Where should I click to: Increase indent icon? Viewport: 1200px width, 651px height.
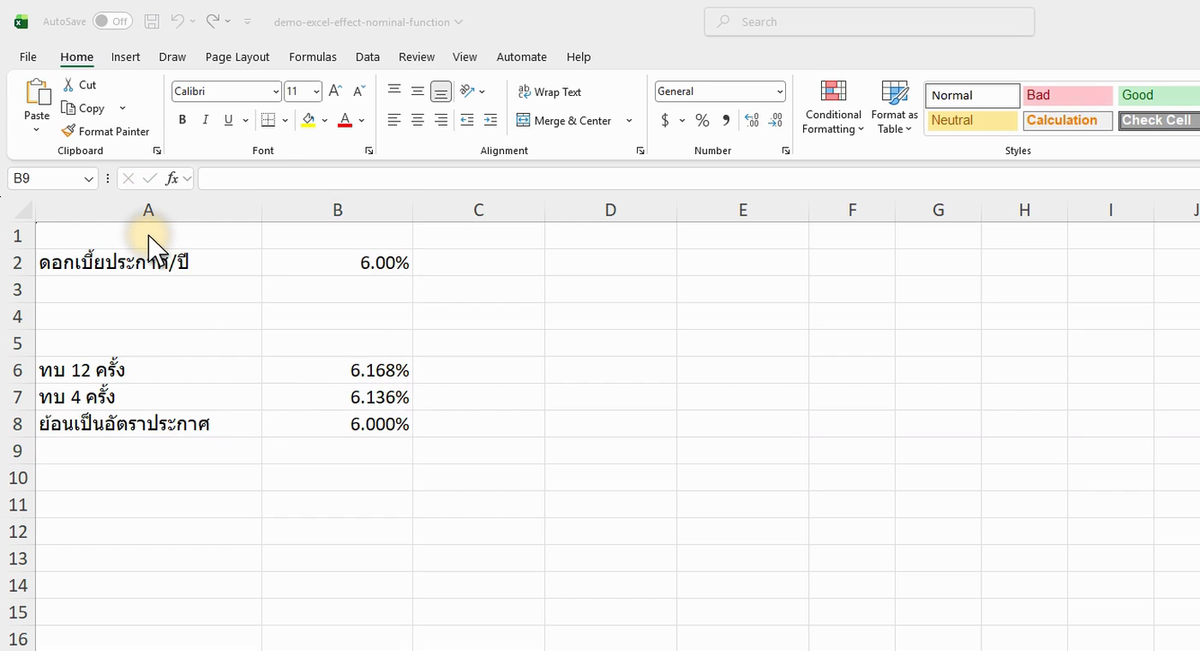point(490,120)
